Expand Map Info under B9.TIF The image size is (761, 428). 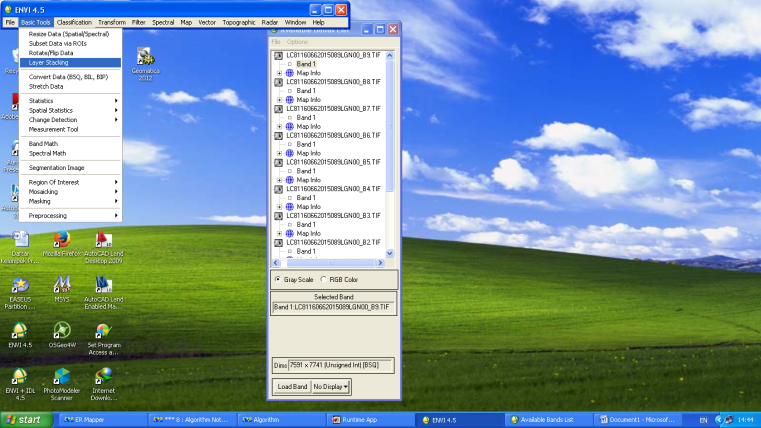coord(280,73)
